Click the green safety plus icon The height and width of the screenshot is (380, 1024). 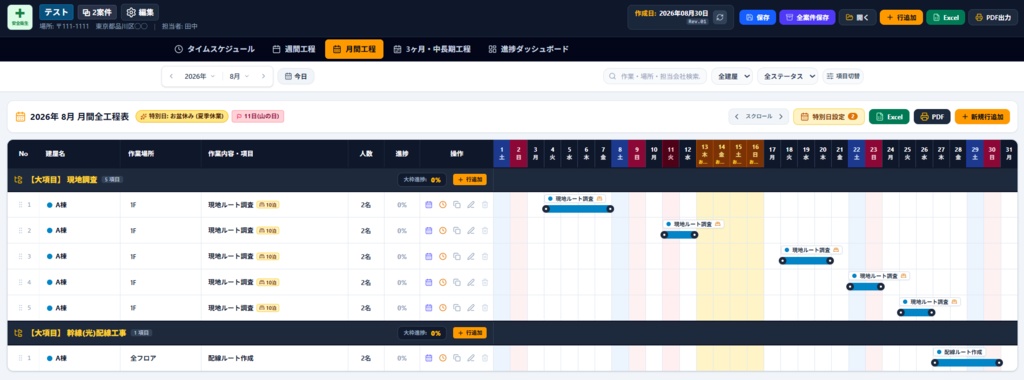pos(20,17)
